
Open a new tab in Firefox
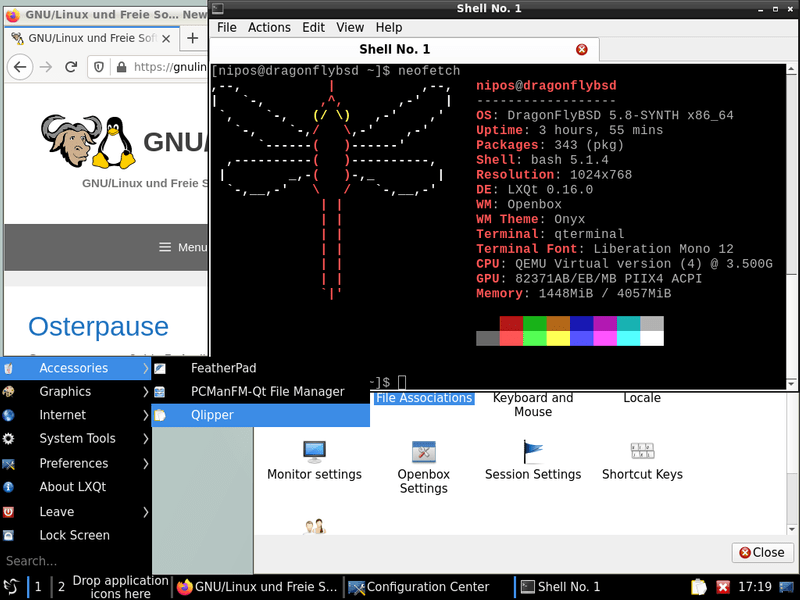click(x=192, y=38)
